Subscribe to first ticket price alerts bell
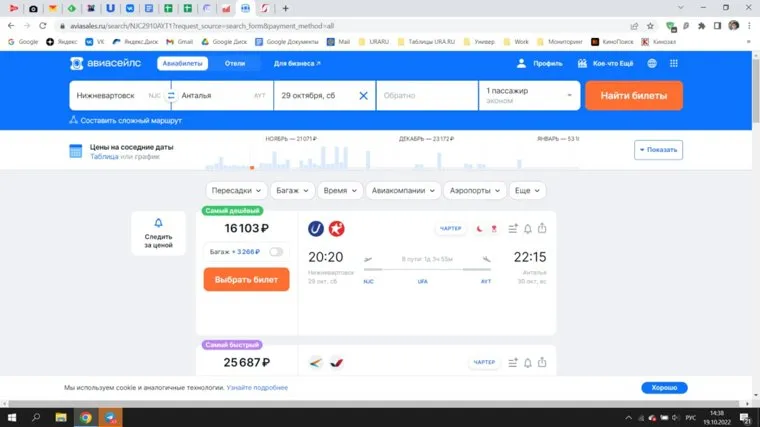This screenshot has height=427, width=760. pos(527,228)
